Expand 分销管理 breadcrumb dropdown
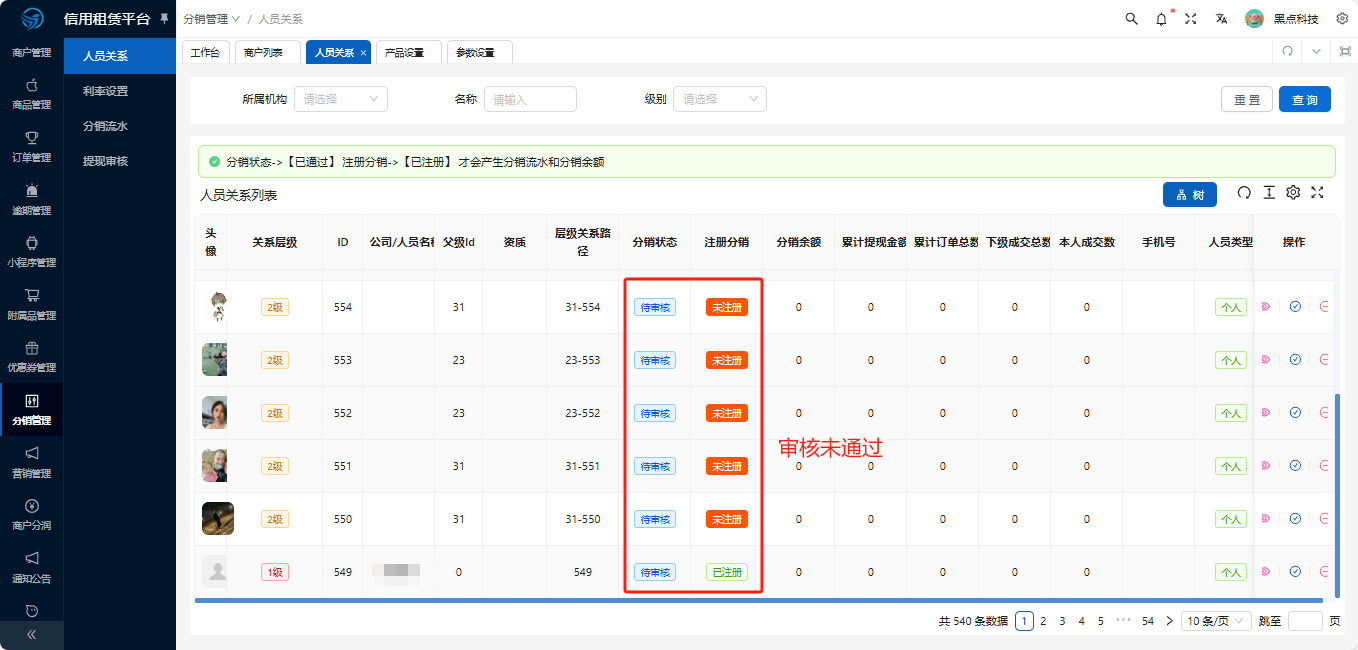The height and width of the screenshot is (650, 1358). (212, 19)
